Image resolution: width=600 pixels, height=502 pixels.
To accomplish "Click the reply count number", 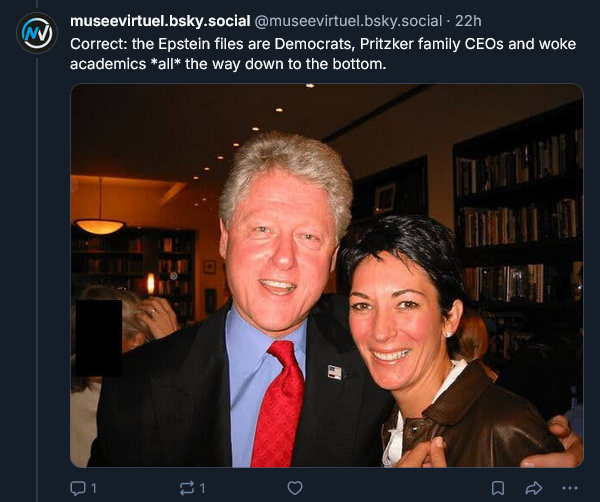I will (x=94, y=488).
